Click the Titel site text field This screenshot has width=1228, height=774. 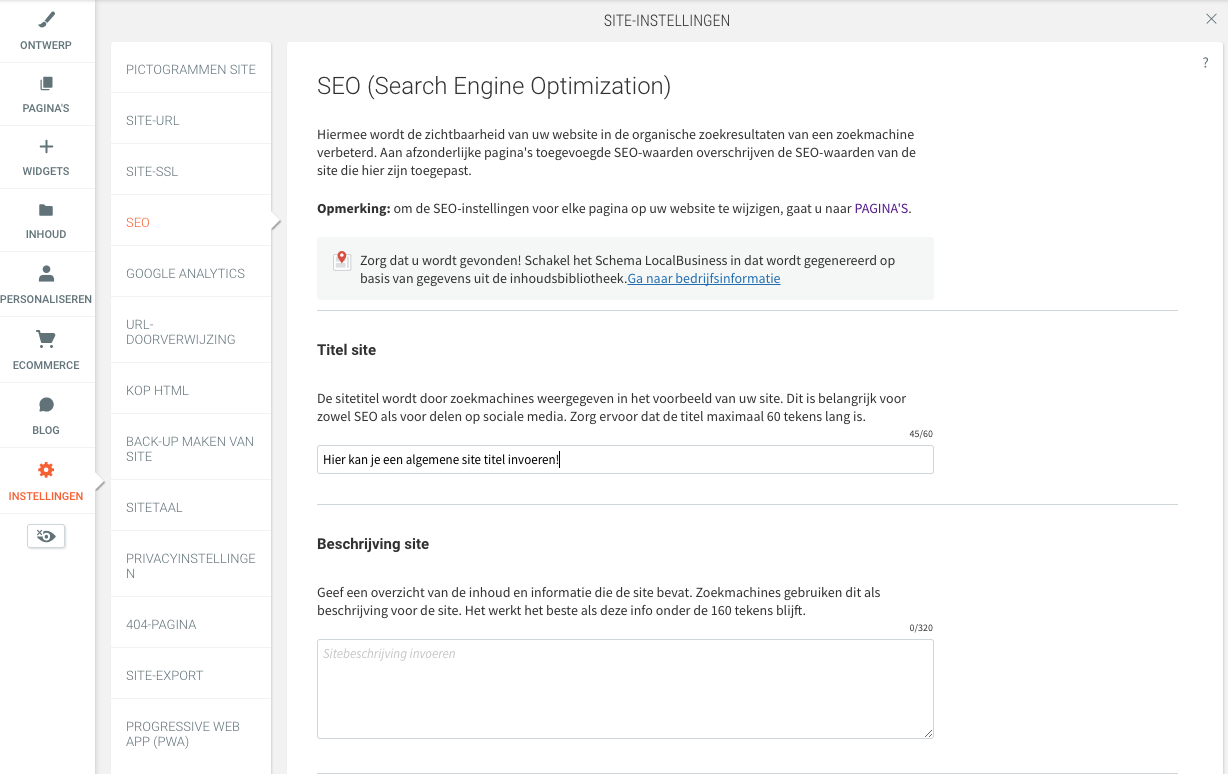625,460
